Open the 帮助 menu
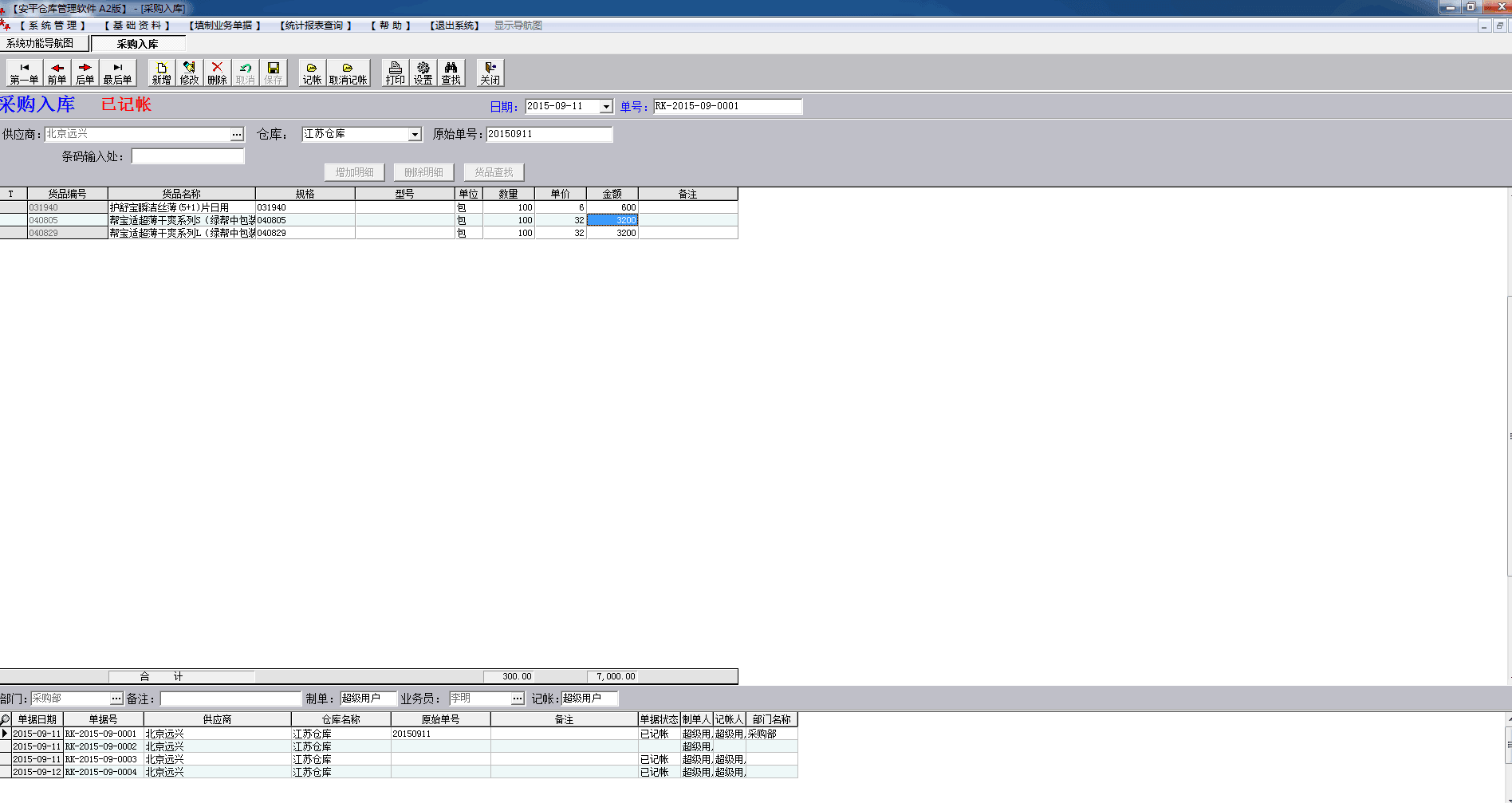The image size is (1512, 803). 391,26
